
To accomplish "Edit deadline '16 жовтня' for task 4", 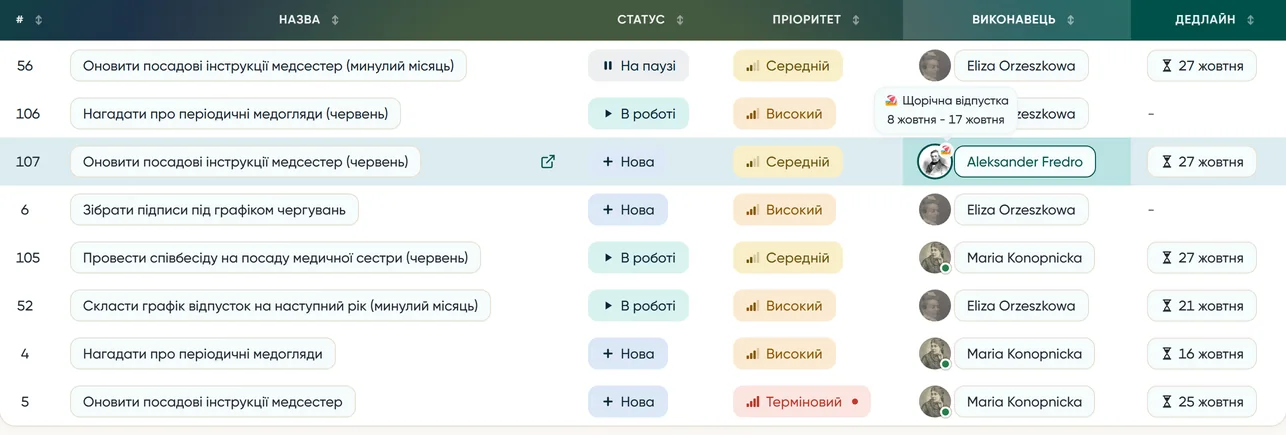I will 1201,354.
